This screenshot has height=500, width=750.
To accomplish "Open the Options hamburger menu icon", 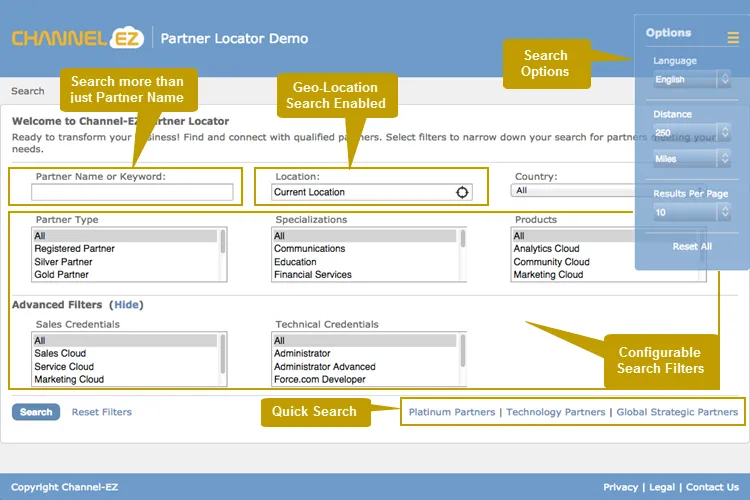I will coord(733,37).
